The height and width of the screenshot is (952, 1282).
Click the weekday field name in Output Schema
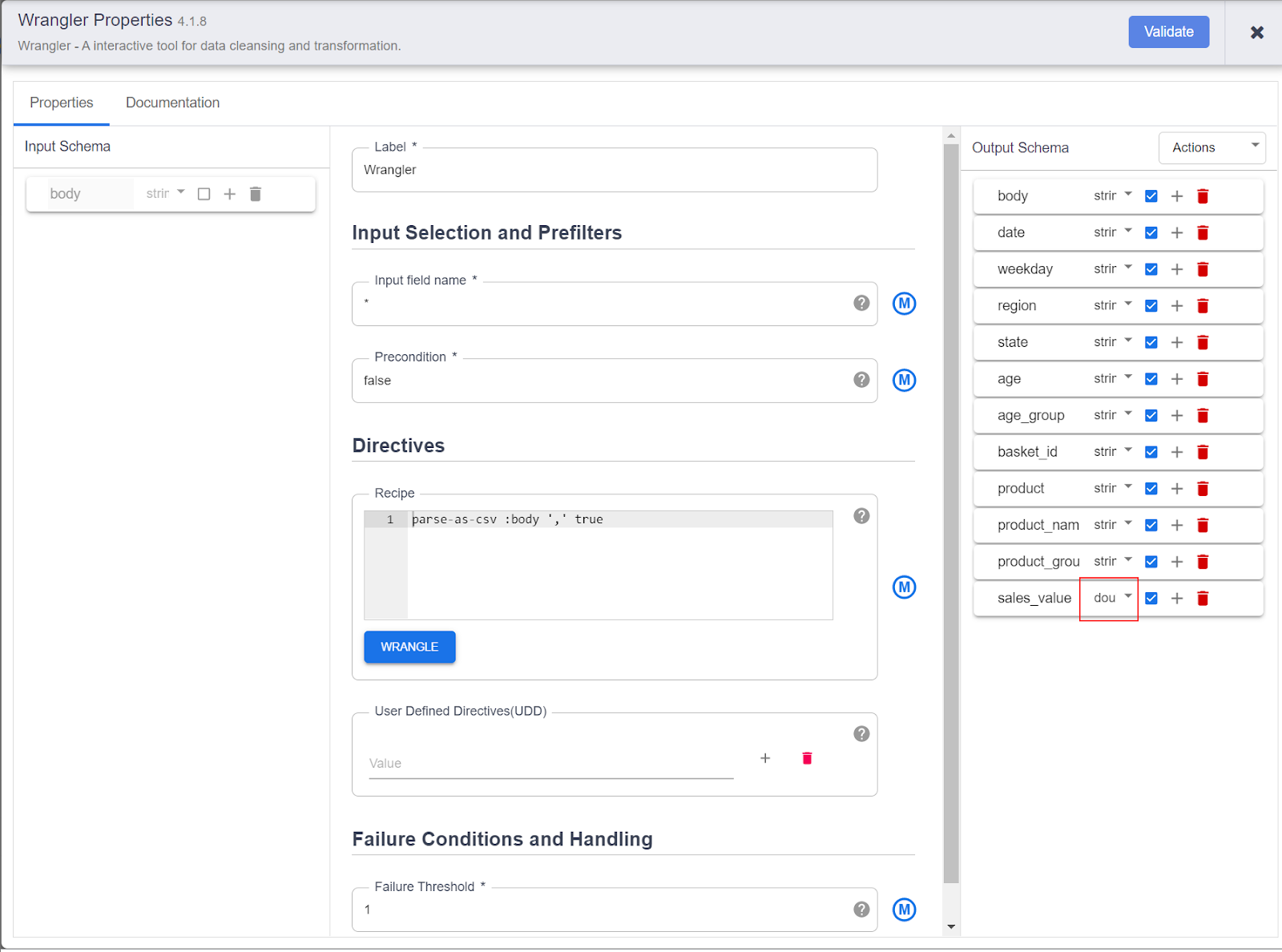tap(1025, 269)
